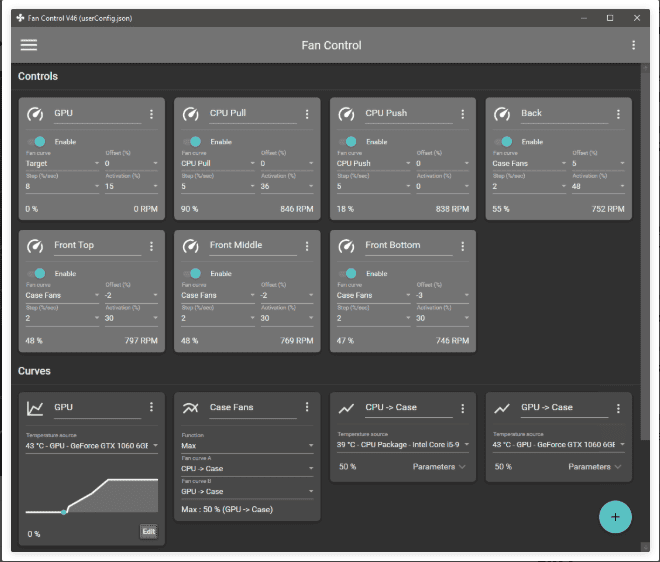Open the temperature source dropdown on the GPU curve card
Screen dimensions: 660x562
91,445
